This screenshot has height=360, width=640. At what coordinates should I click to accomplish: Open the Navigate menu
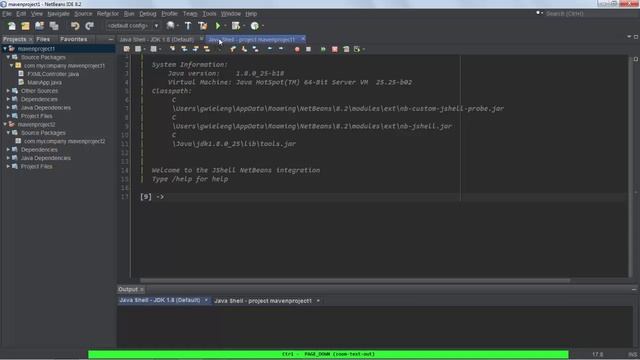[x=58, y=13]
